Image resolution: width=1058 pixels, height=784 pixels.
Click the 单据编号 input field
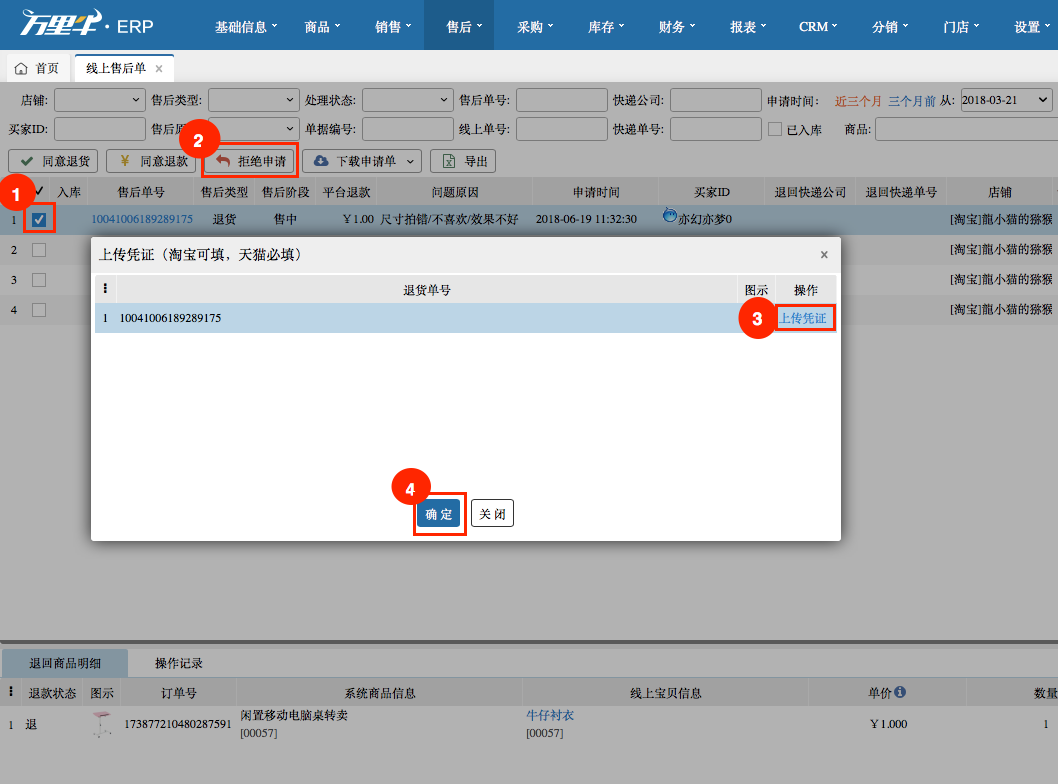pyautogui.click(x=408, y=129)
